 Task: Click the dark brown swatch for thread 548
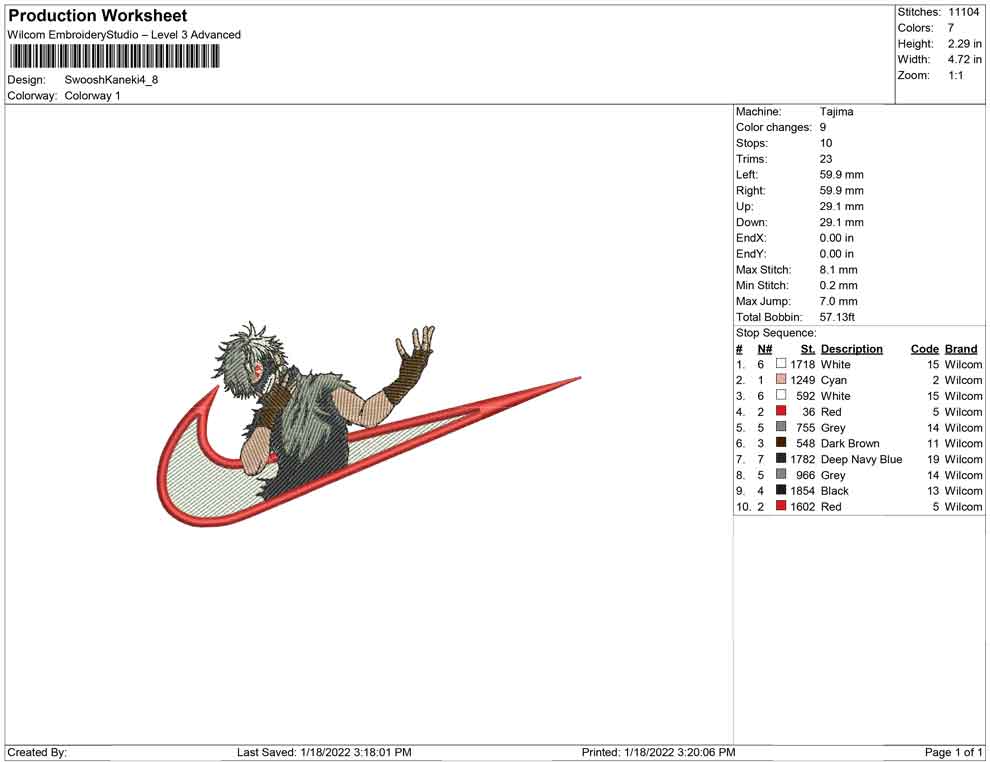pos(781,443)
